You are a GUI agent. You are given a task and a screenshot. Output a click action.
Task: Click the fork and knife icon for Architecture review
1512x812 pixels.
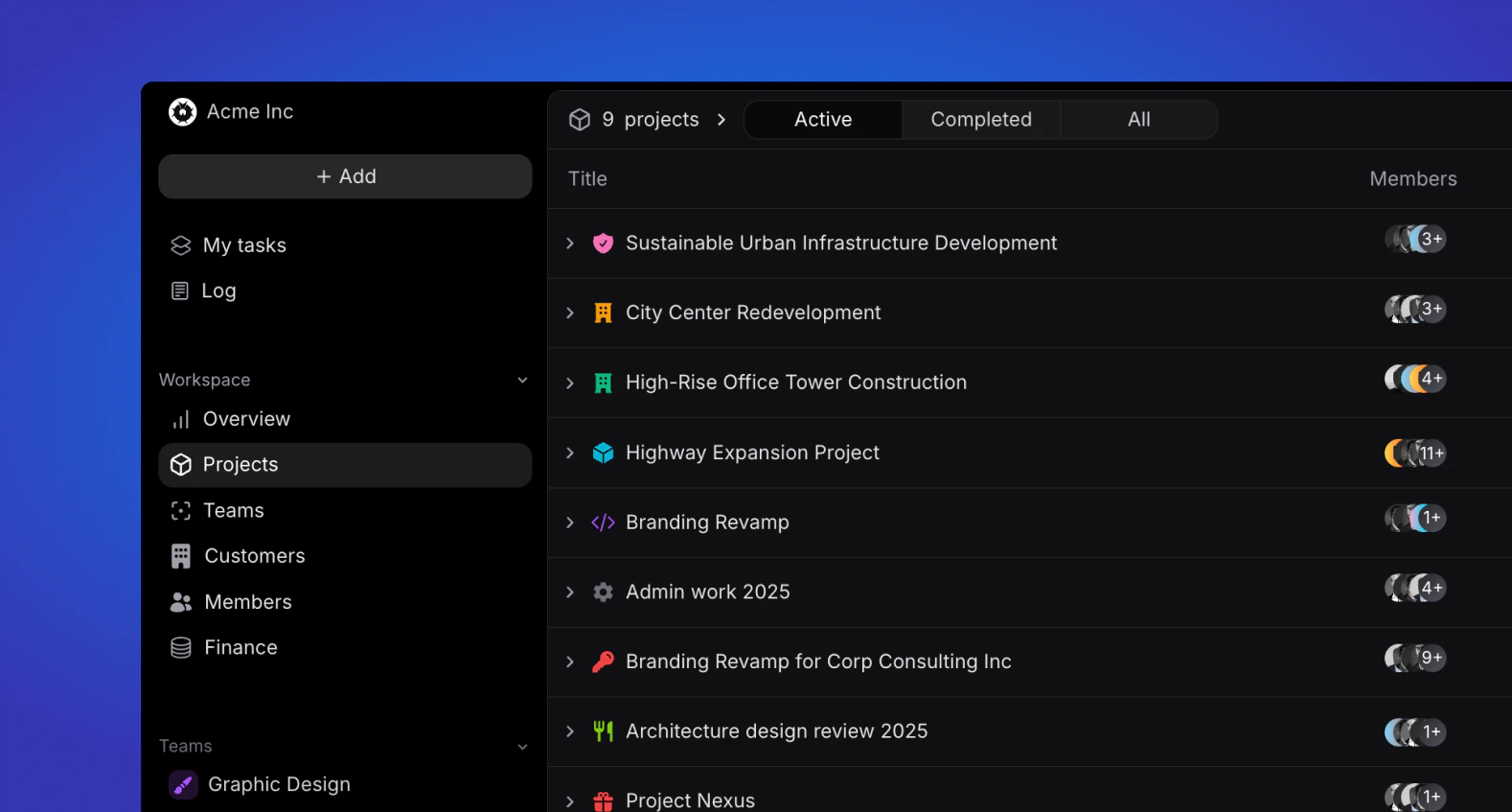603,731
